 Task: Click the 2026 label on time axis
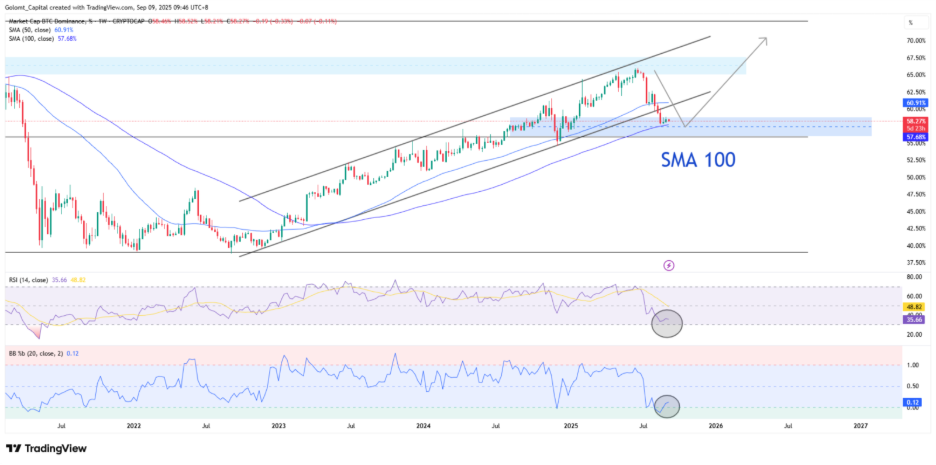coord(715,425)
